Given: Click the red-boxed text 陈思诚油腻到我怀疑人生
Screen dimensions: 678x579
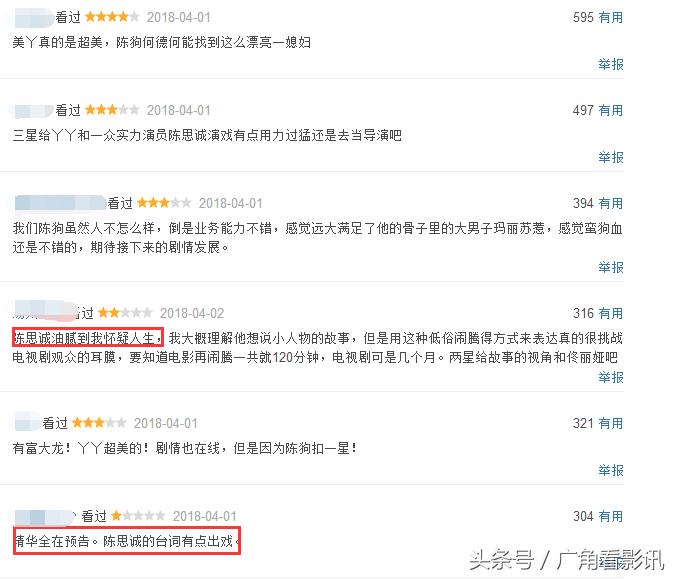Looking at the screenshot, I should coord(88,337).
